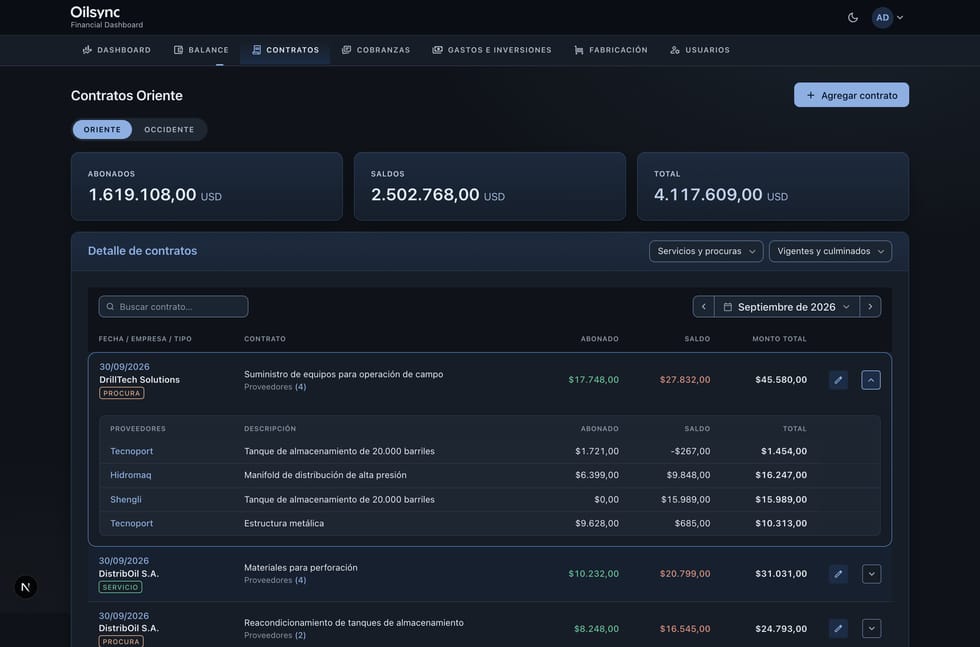
Task: Click DrillTech saldo $27.832,00
Action: [685, 380]
